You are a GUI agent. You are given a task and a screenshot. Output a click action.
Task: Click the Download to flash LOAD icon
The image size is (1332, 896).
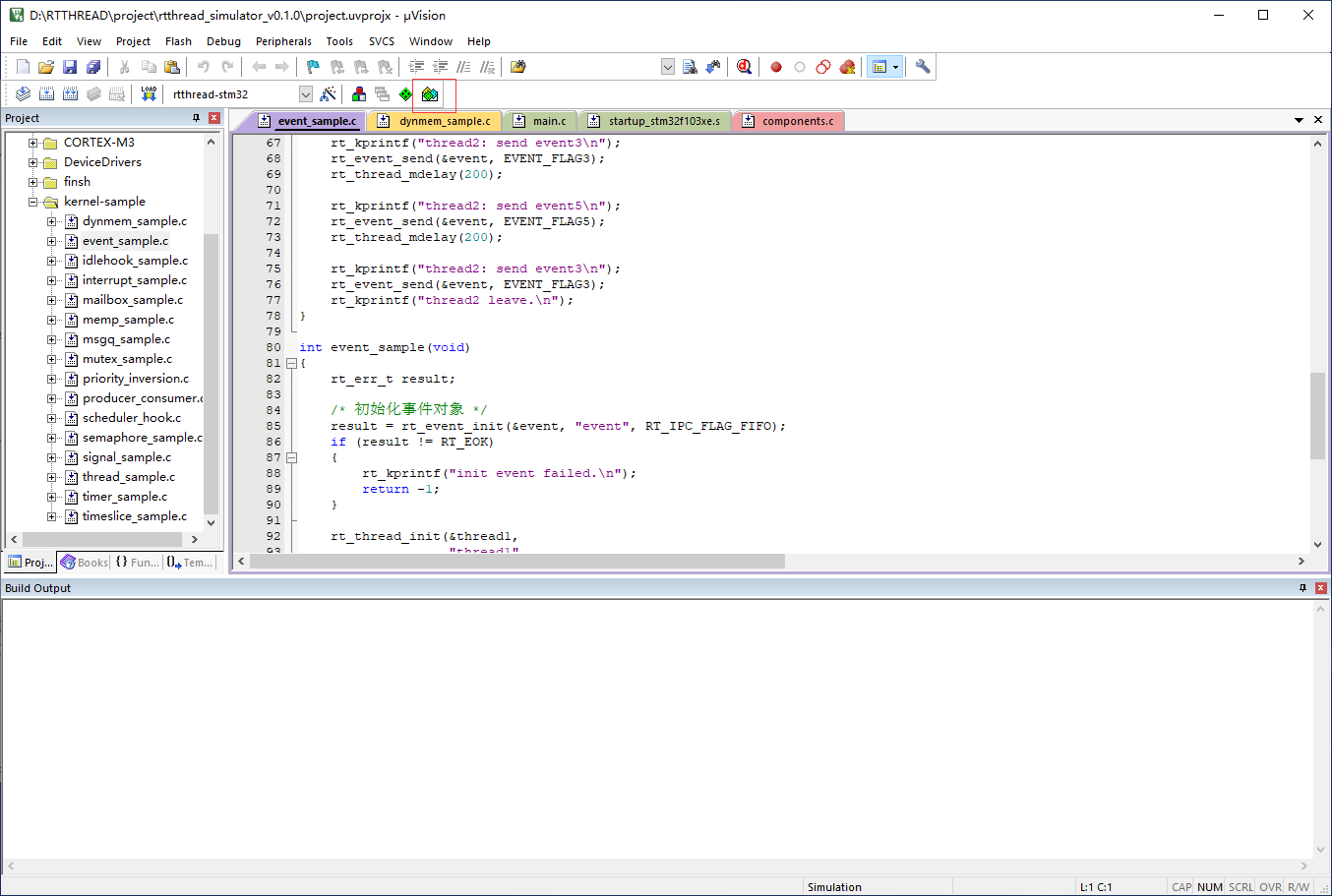[149, 94]
